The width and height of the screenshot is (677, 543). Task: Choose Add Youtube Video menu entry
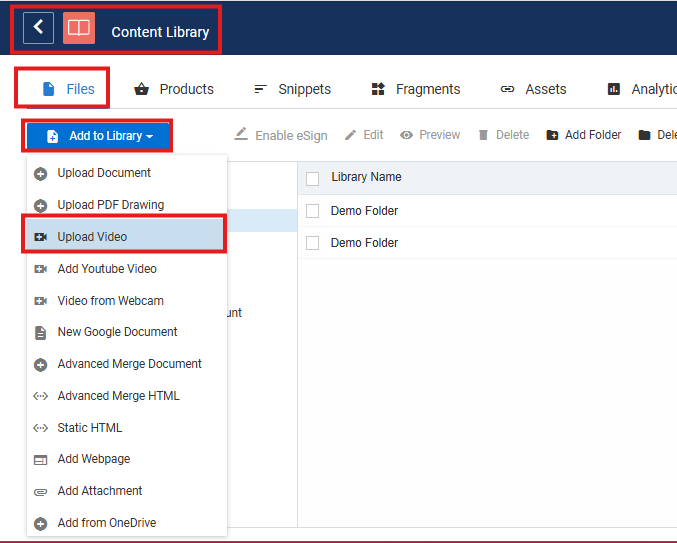coord(106,269)
